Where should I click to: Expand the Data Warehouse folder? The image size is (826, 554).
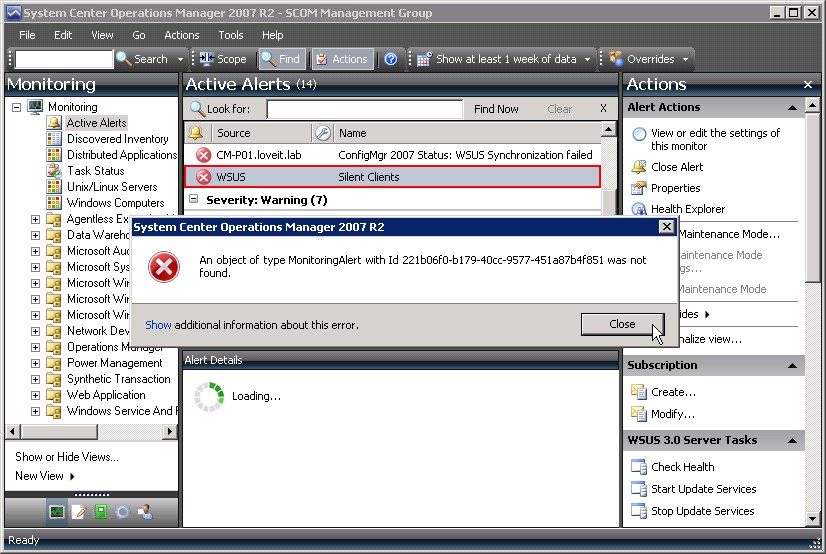click(35, 235)
